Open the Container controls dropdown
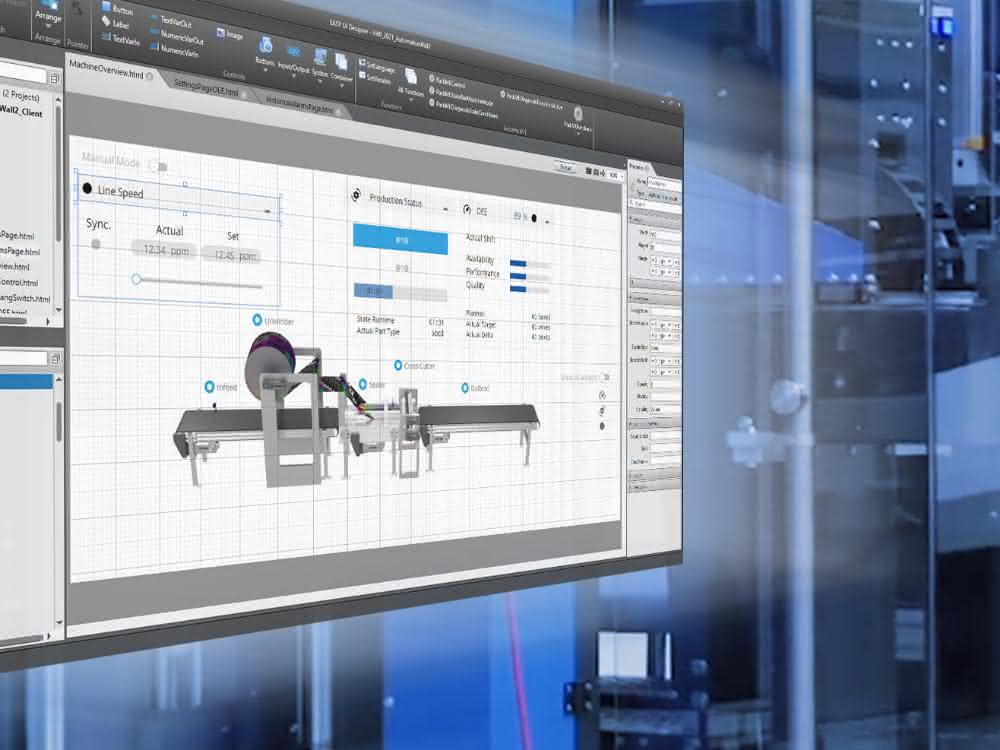The height and width of the screenshot is (750, 1000). (341, 69)
